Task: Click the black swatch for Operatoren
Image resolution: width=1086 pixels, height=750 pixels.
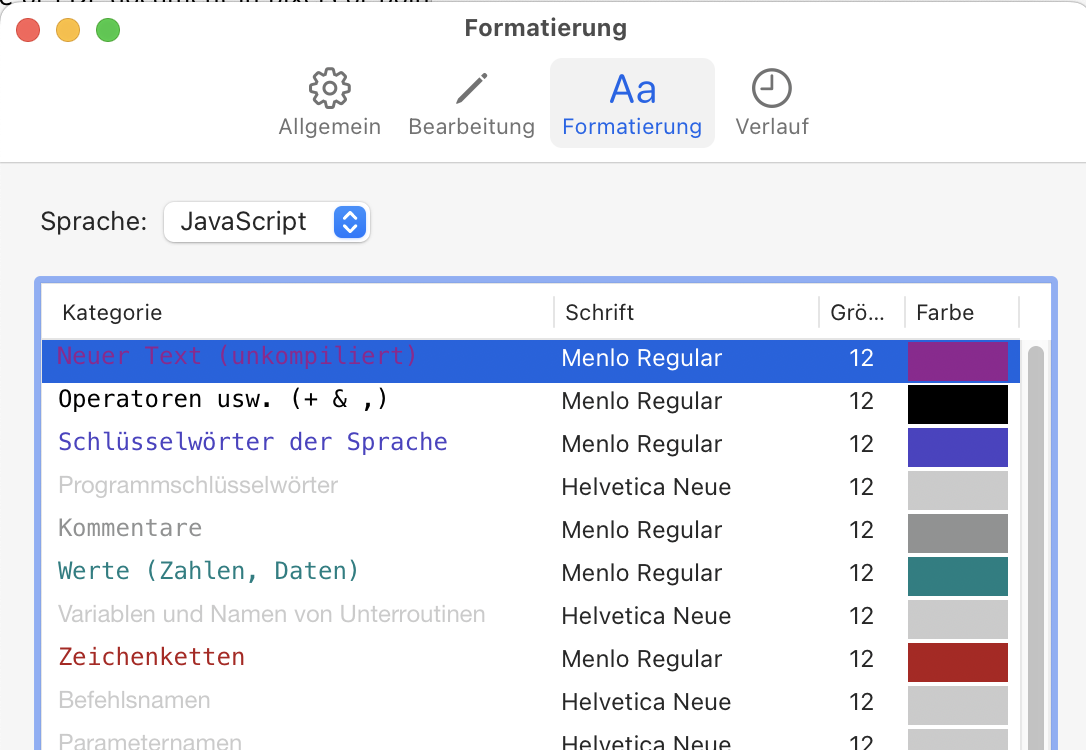Action: click(957, 404)
